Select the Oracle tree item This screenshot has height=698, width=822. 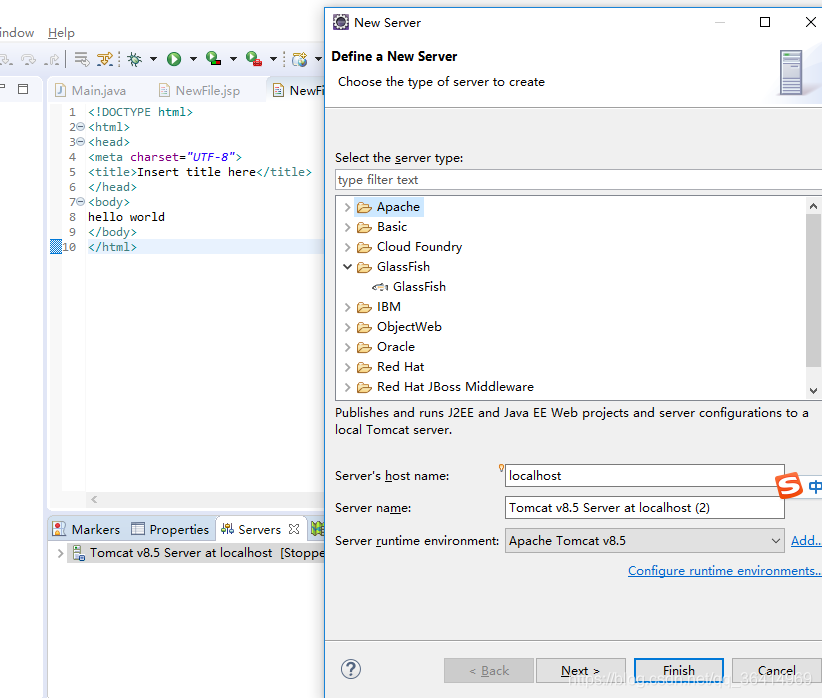point(396,347)
